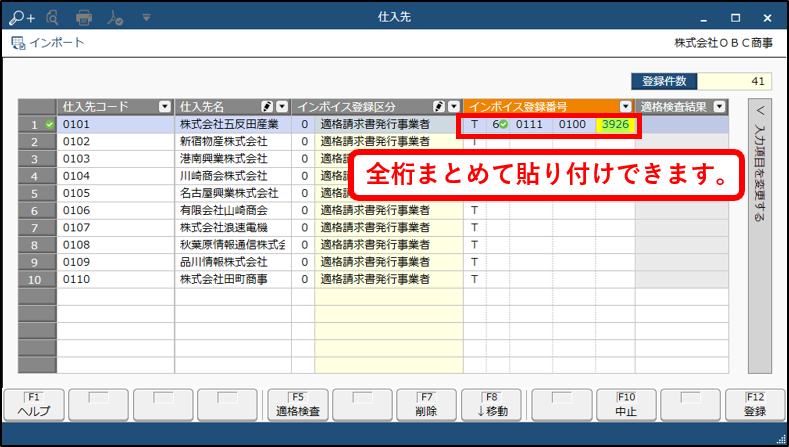
Task: Click supplier name 秋葉原情報通信株式会社
Action: [232, 245]
